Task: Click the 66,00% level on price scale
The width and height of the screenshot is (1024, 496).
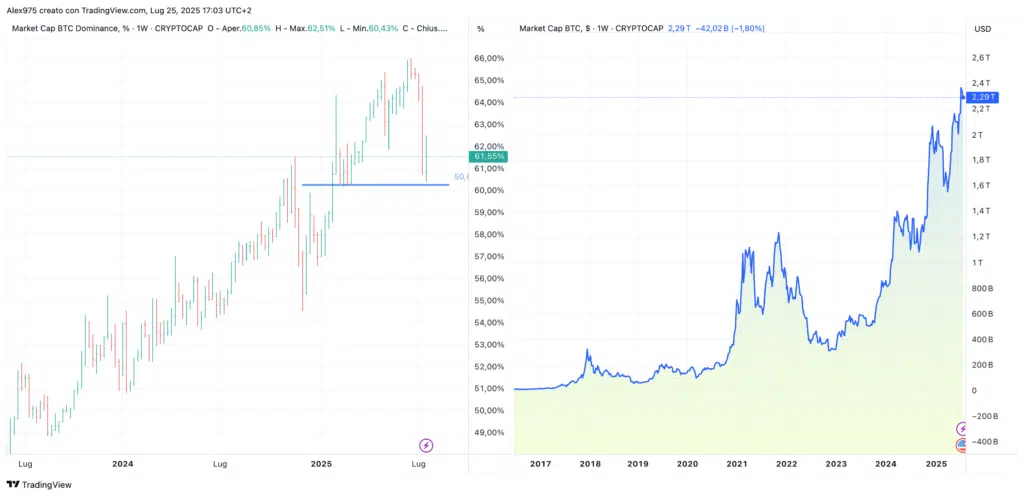Action: 489,59
